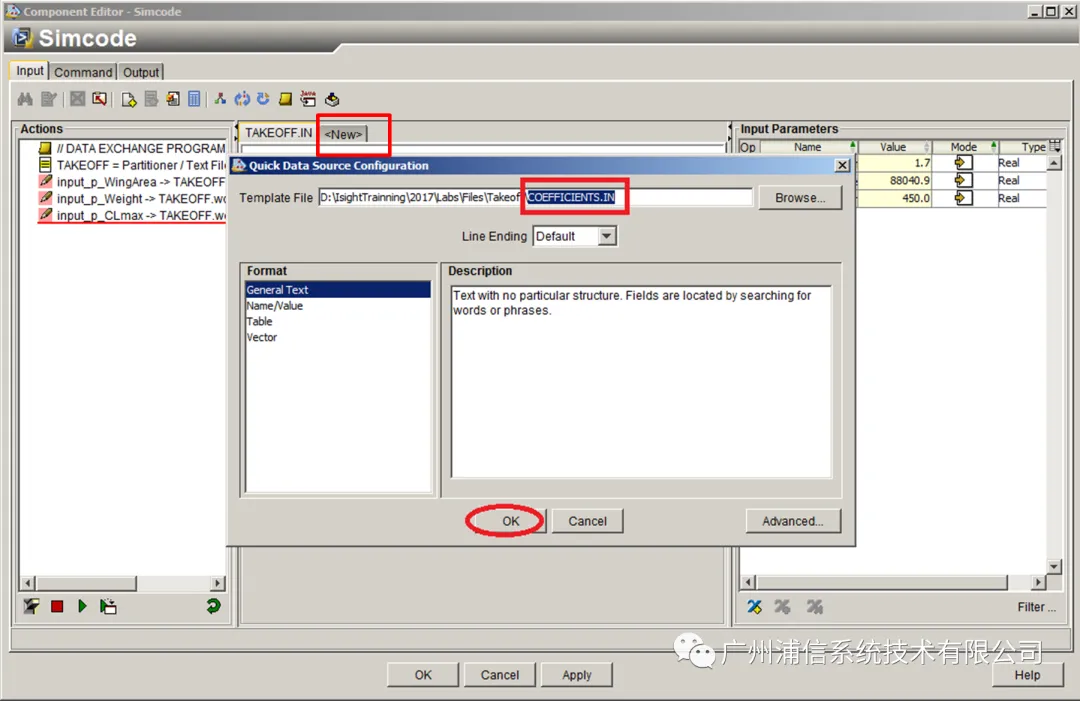Image resolution: width=1080 pixels, height=701 pixels.
Task: Click Help in the Component Editor
Action: (1027, 675)
